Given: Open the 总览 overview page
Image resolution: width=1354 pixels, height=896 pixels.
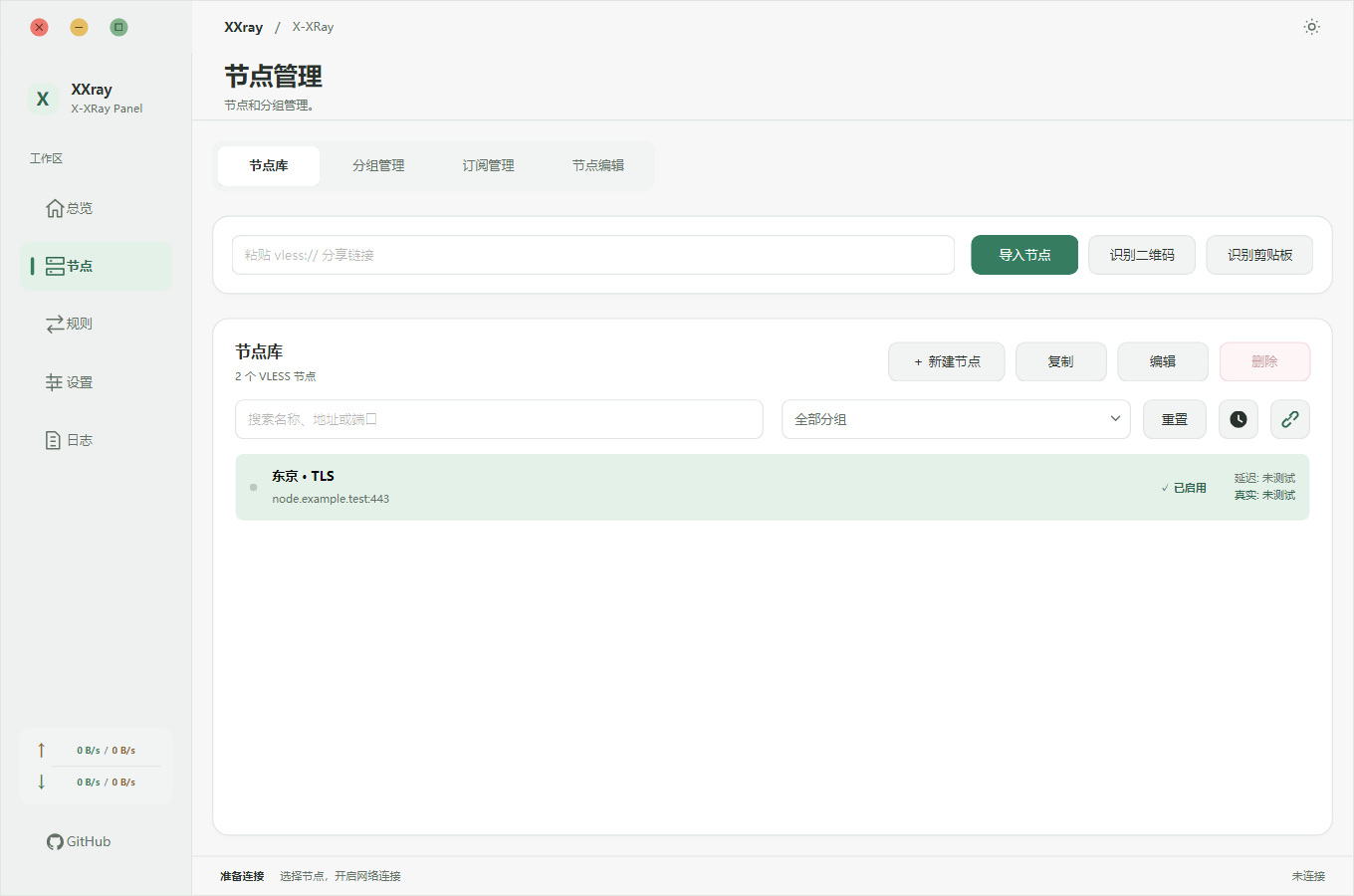Looking at the screenshot, I should coord(96,208).
